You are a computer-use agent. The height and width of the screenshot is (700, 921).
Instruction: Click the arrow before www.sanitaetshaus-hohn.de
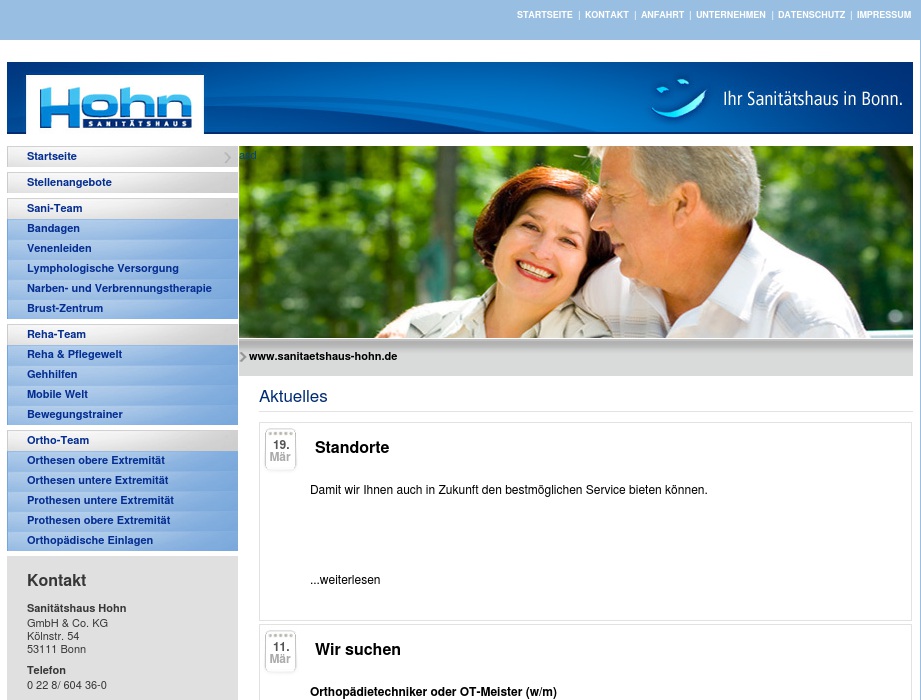click(x=243, y=356)
